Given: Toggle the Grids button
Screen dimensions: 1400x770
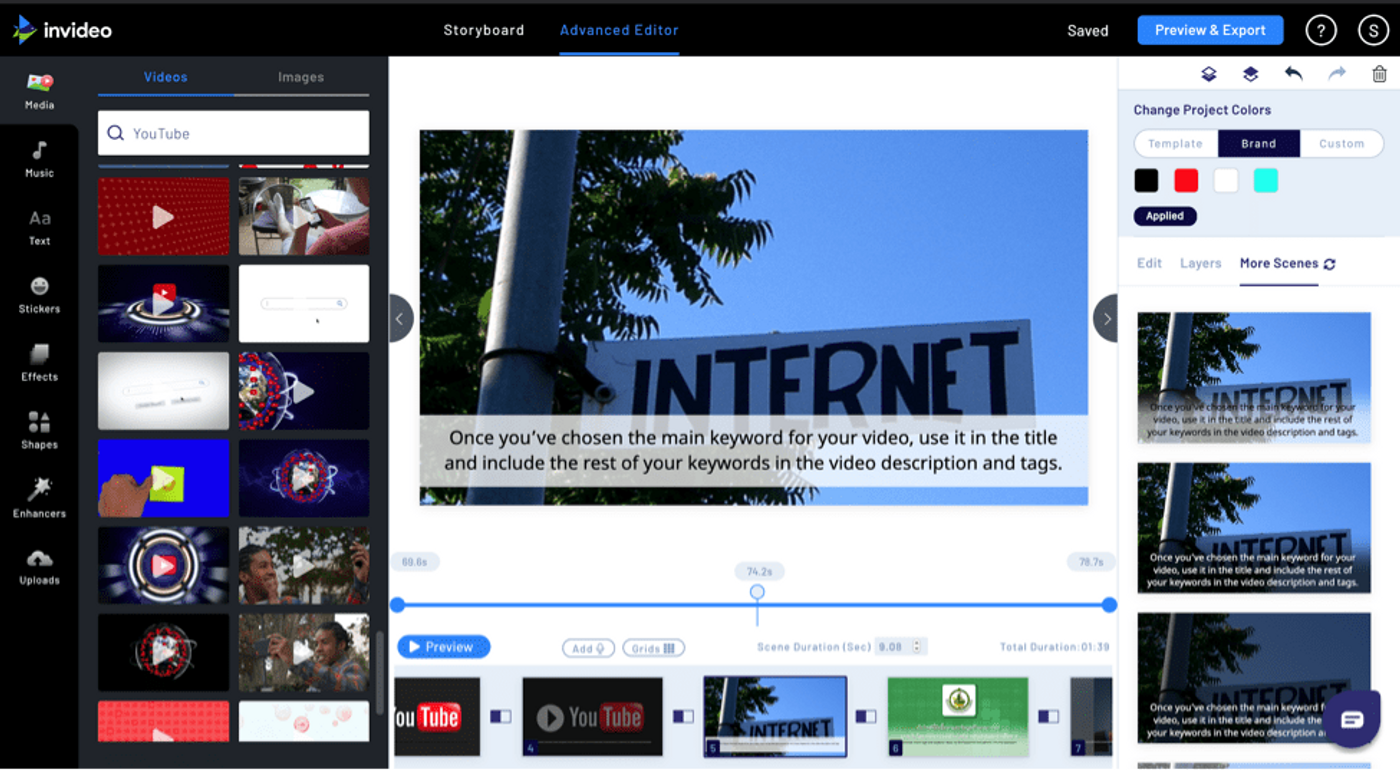Looking at the screenshot, I should (653, 648).
